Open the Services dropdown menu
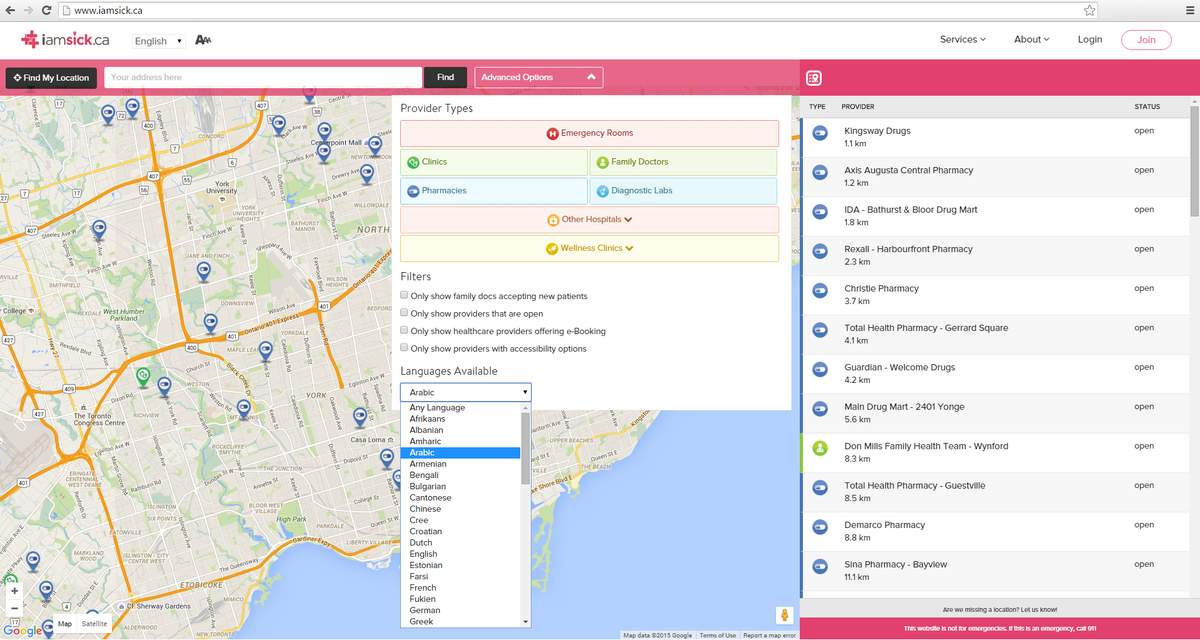The width and height of the screenshot is (1200, 640). [x=962, y=40]
